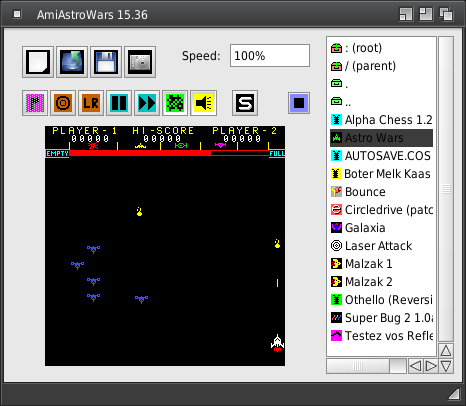466x406 pixels.
Task: Open the (root) directory entry
Action: pyautogui.click(x=381, y=48)
